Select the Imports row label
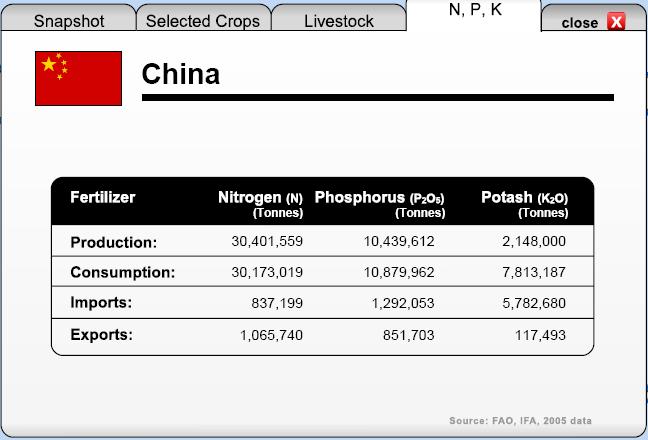 (101, 302)
